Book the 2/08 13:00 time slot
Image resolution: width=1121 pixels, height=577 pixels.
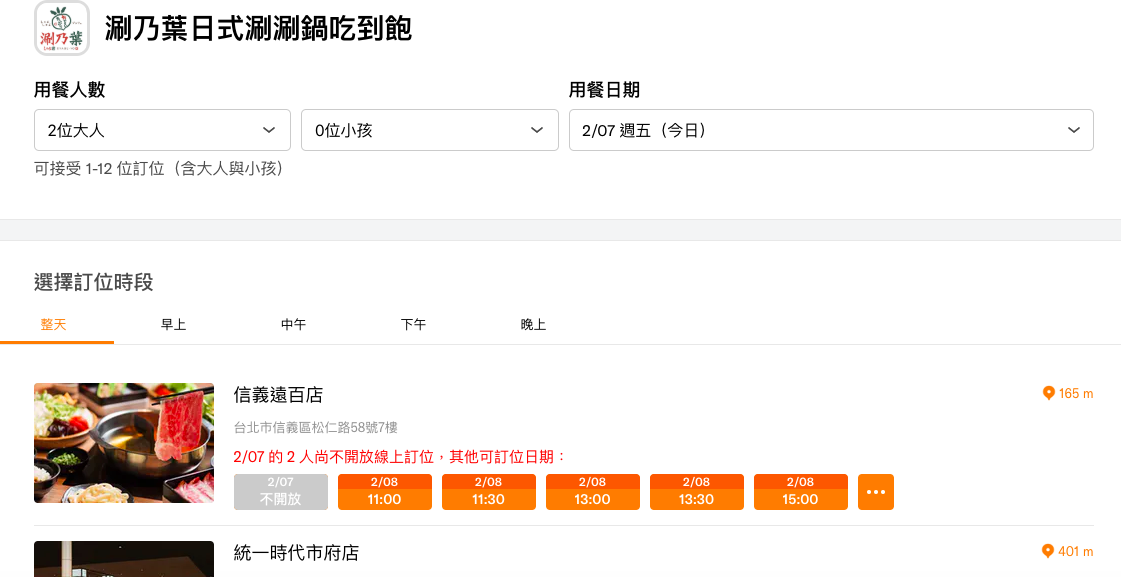point(593,492)
